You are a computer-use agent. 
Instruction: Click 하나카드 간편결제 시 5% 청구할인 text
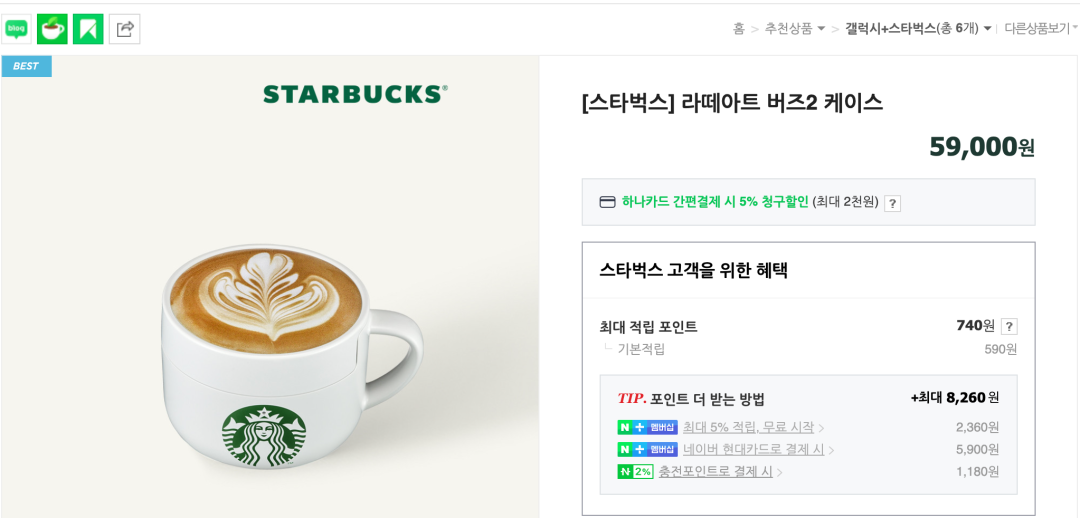714,203
